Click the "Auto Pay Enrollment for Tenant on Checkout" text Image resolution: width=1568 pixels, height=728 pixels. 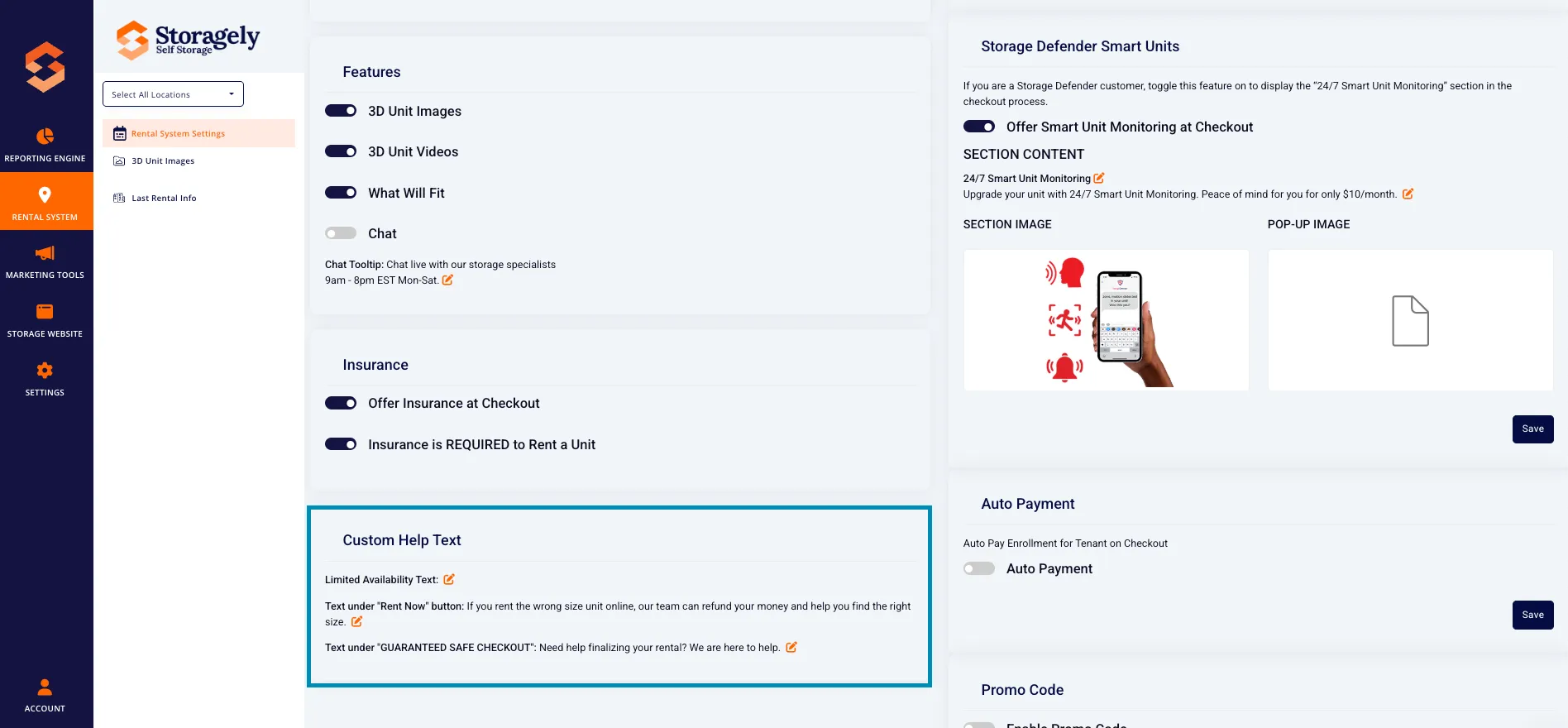coord(1065,544)
